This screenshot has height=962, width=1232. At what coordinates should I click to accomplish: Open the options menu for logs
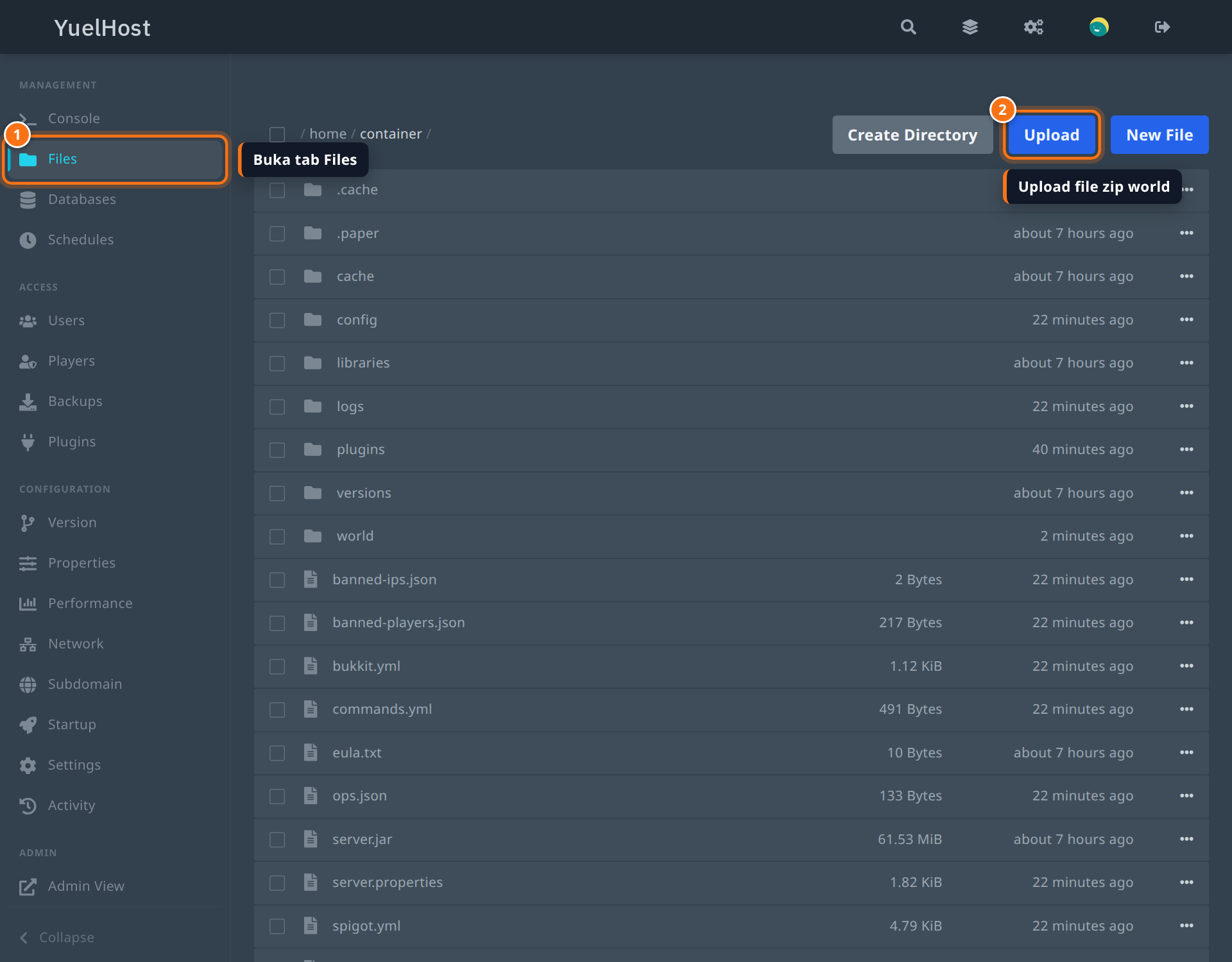click(x=1186, y=407)
